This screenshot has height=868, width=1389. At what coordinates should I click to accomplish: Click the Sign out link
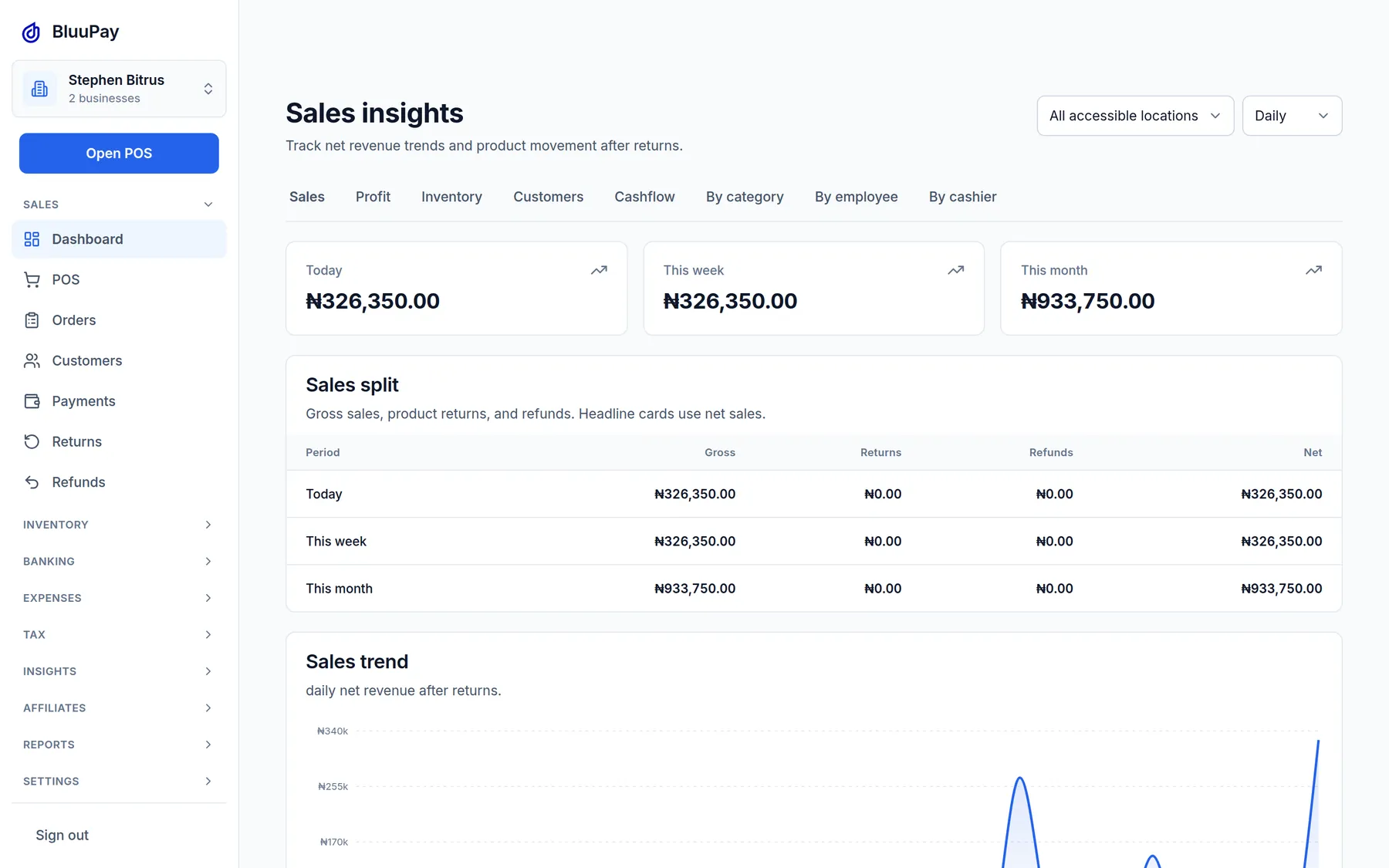pyautogui.click(x=62, y=835)
